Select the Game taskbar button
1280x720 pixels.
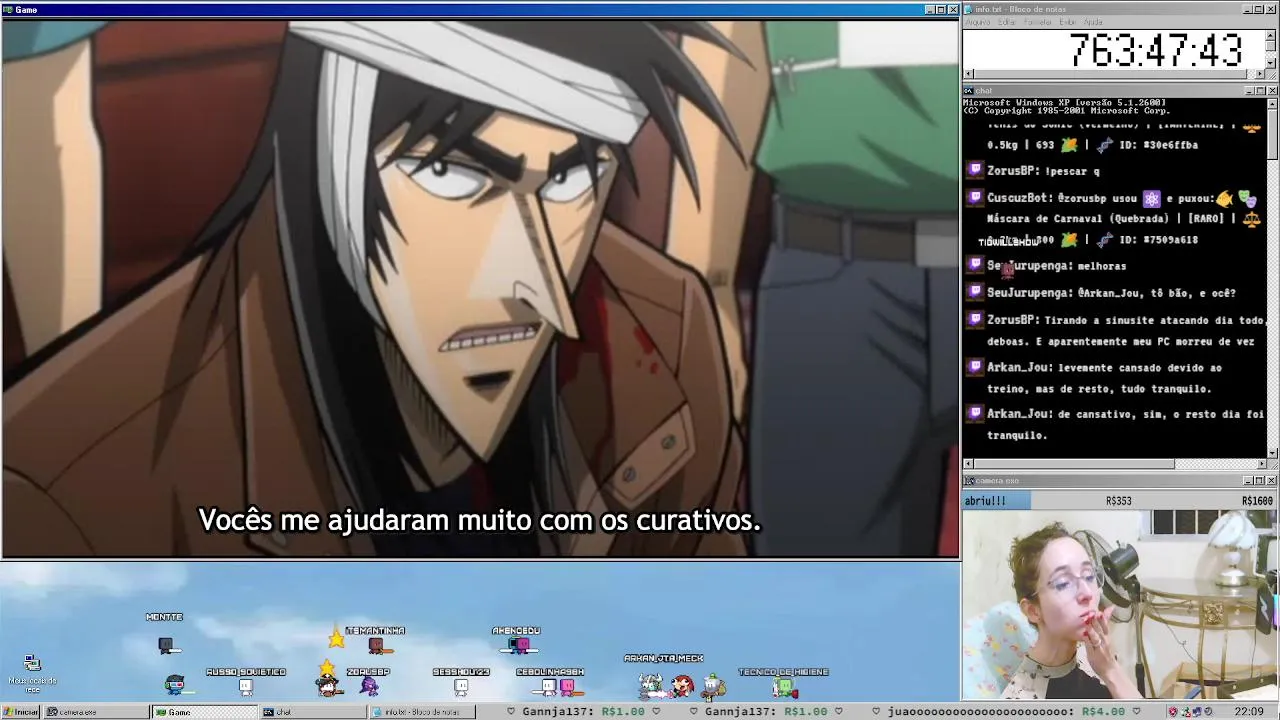[203, 712]
